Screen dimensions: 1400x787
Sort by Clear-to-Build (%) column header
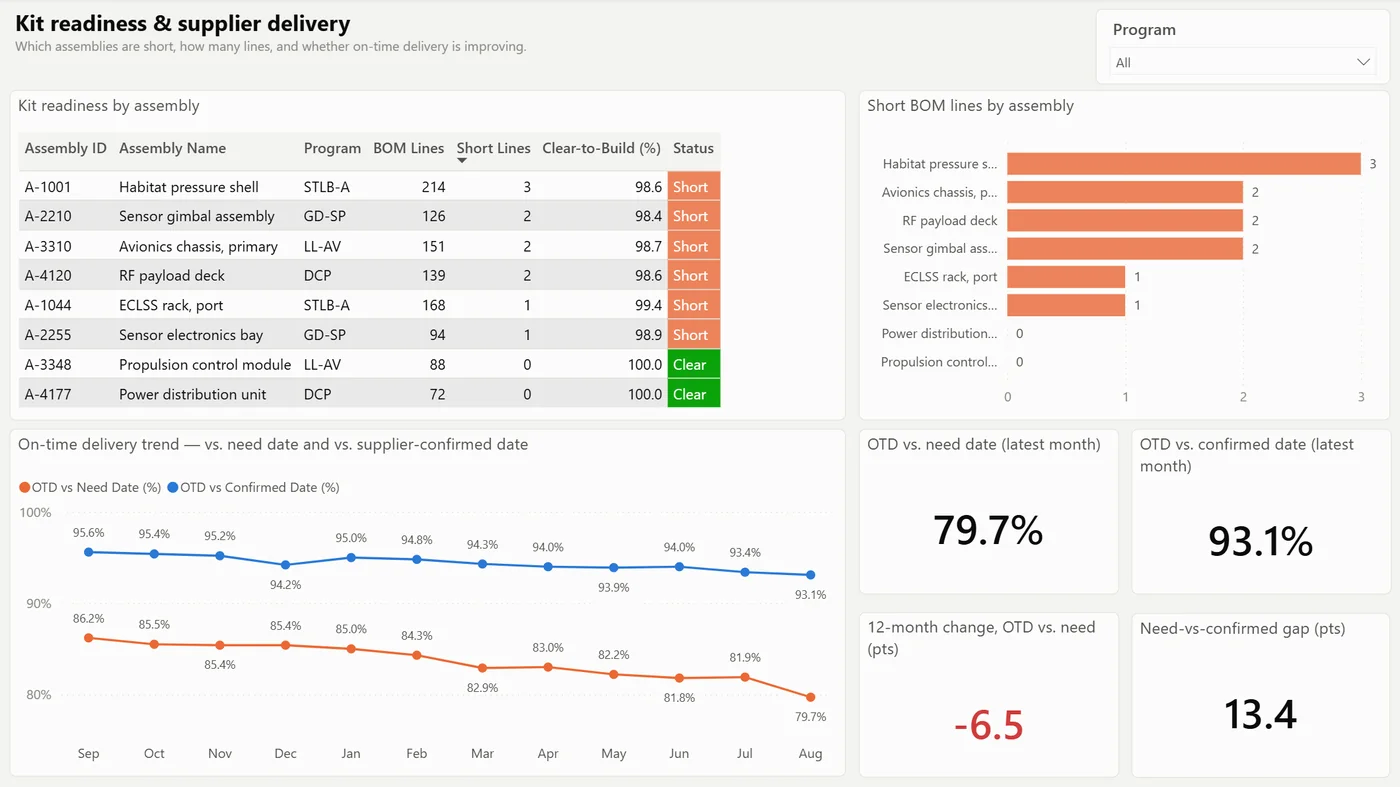point(601,148)
